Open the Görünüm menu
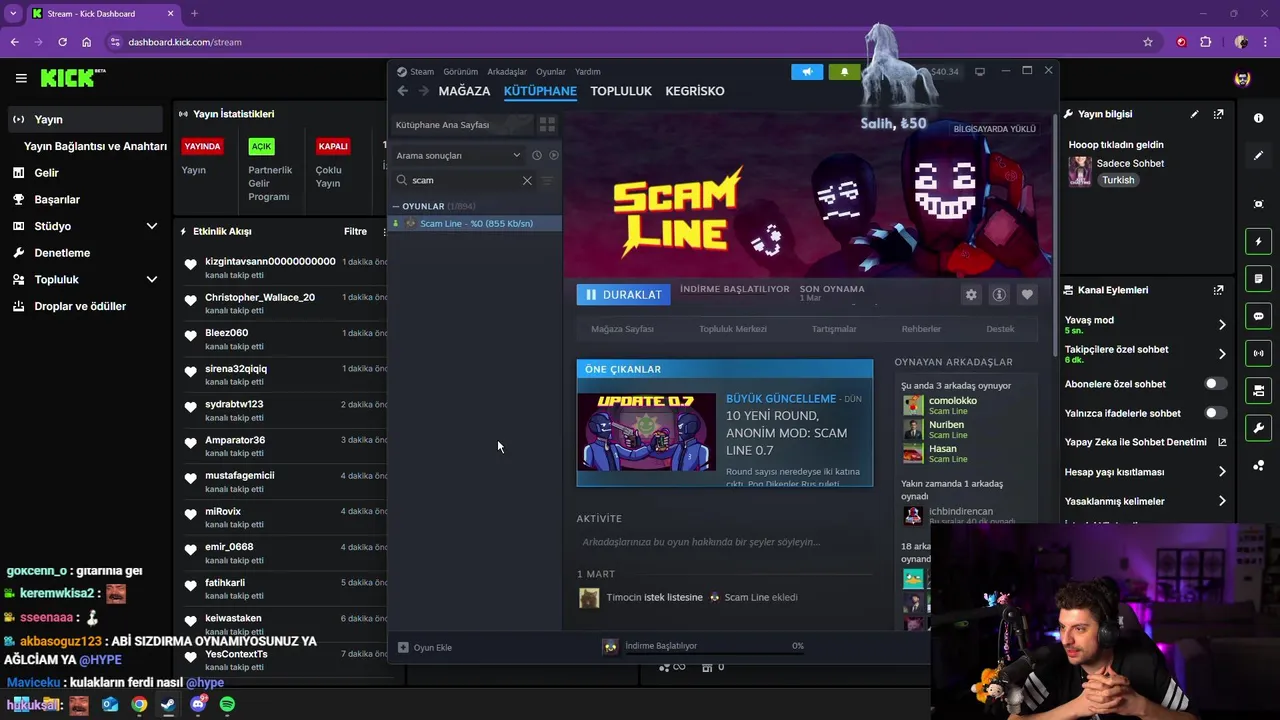The height and width of the screenshot is (720, 1280). (x=461, y=72)
